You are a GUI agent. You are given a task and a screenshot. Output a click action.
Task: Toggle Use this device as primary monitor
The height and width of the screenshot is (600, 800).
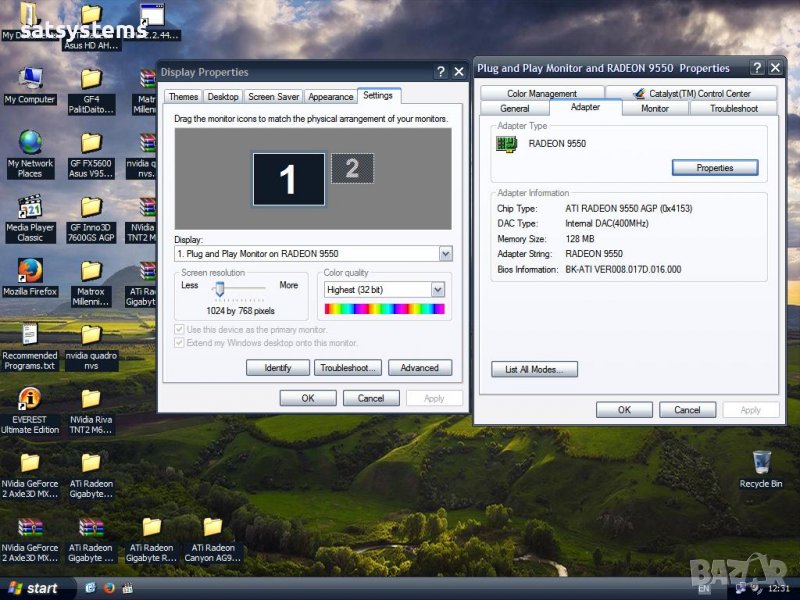coord(180,329)
